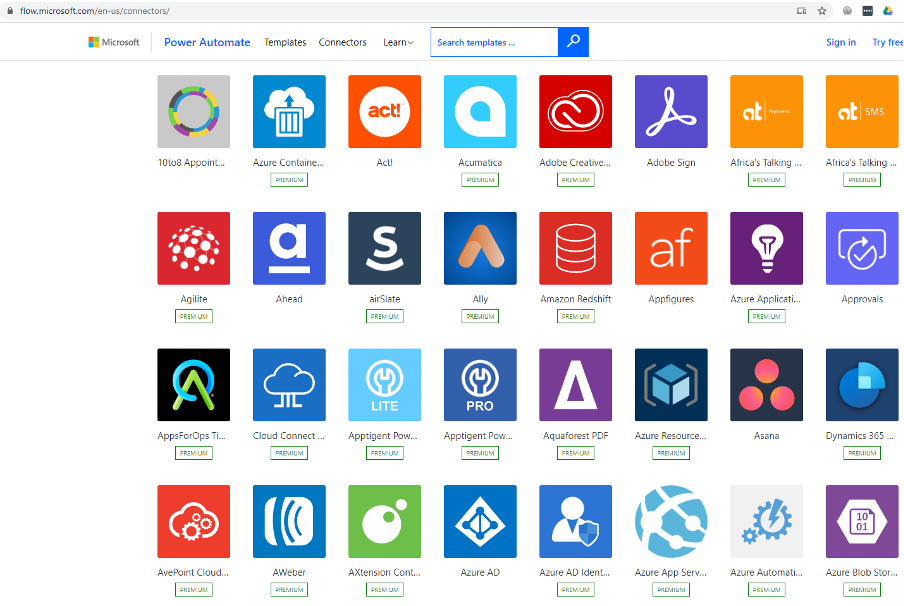Click the Agilite connector icon

tap(194, 248)
